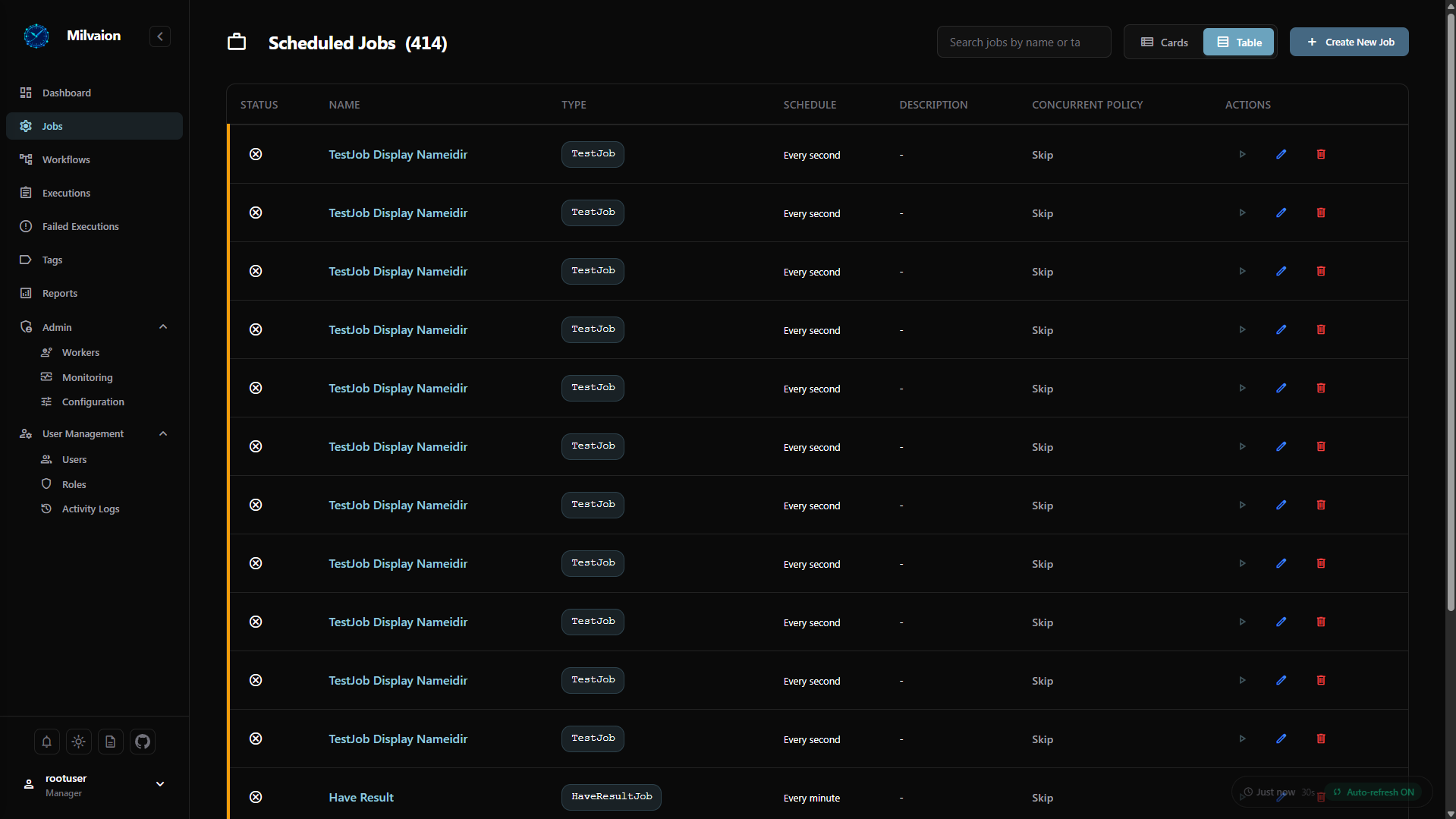The width and height of the screenshot is (1456, 819).
Task: Open the Have Result job
Action: point(361,797)
